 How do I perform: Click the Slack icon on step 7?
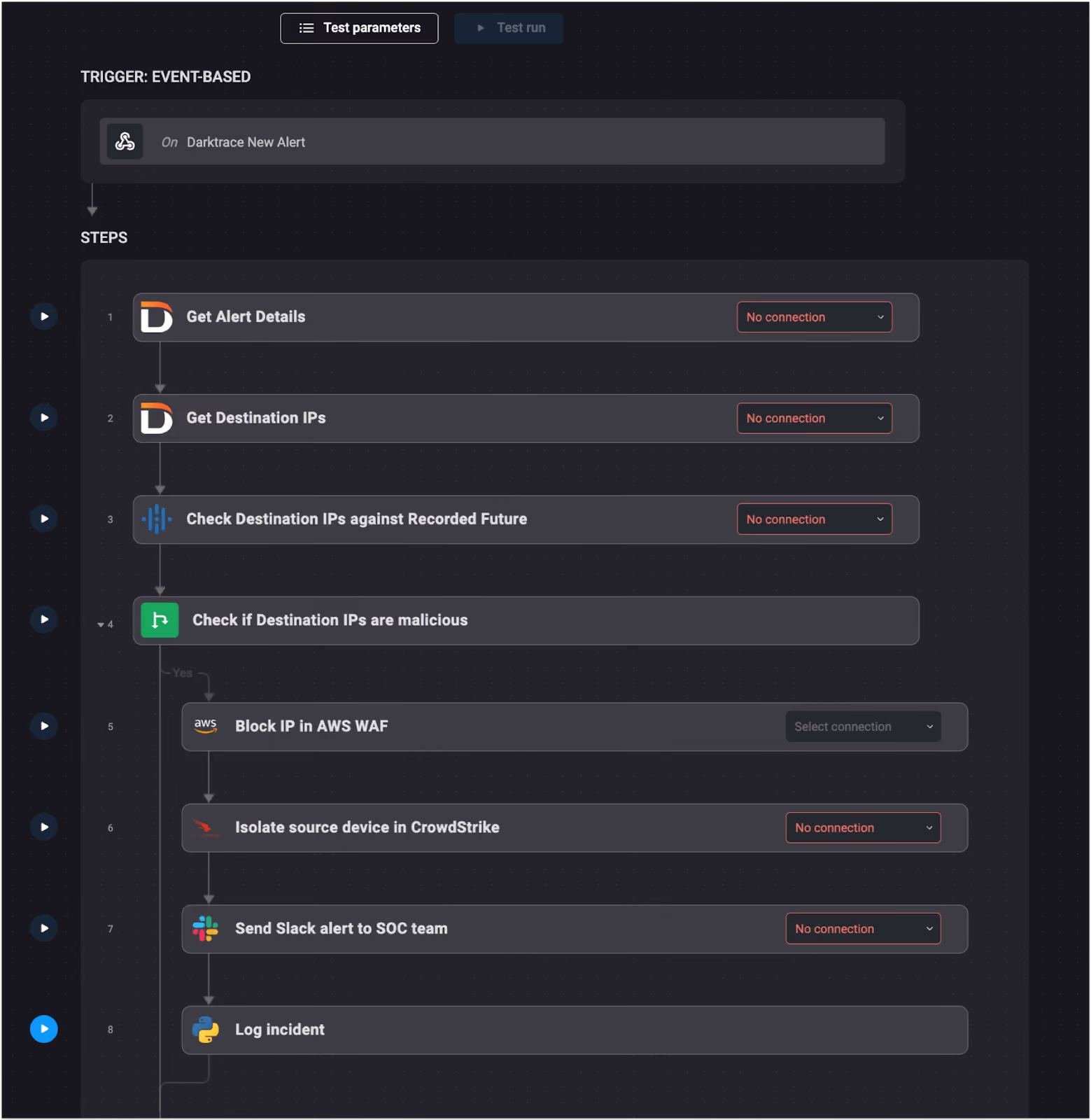click(x=205, y=929)
